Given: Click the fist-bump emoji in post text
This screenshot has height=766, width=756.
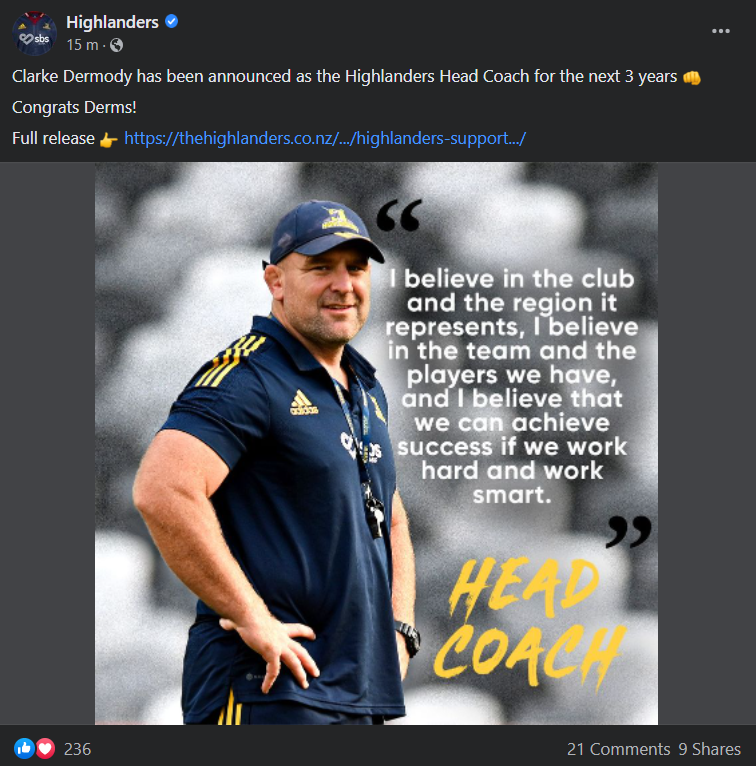Looking at the screenshot, I should [692, 77].
